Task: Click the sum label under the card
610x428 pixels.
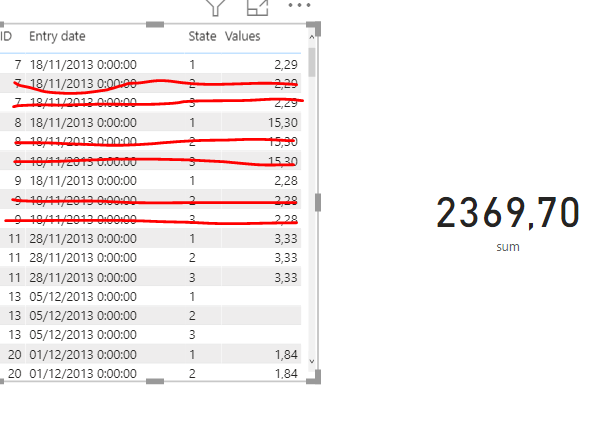Action: [508, 247]
